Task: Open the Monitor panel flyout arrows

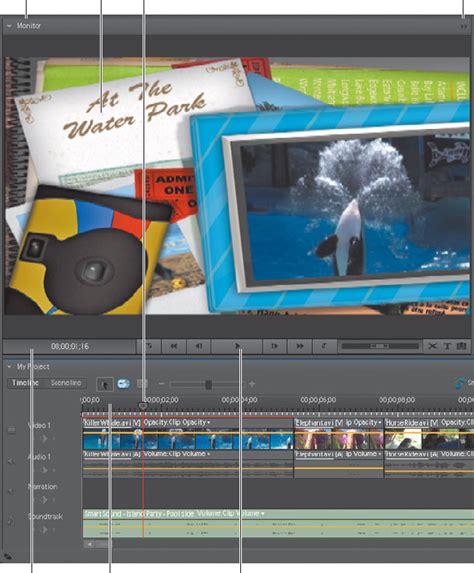Action: point(463,26)
